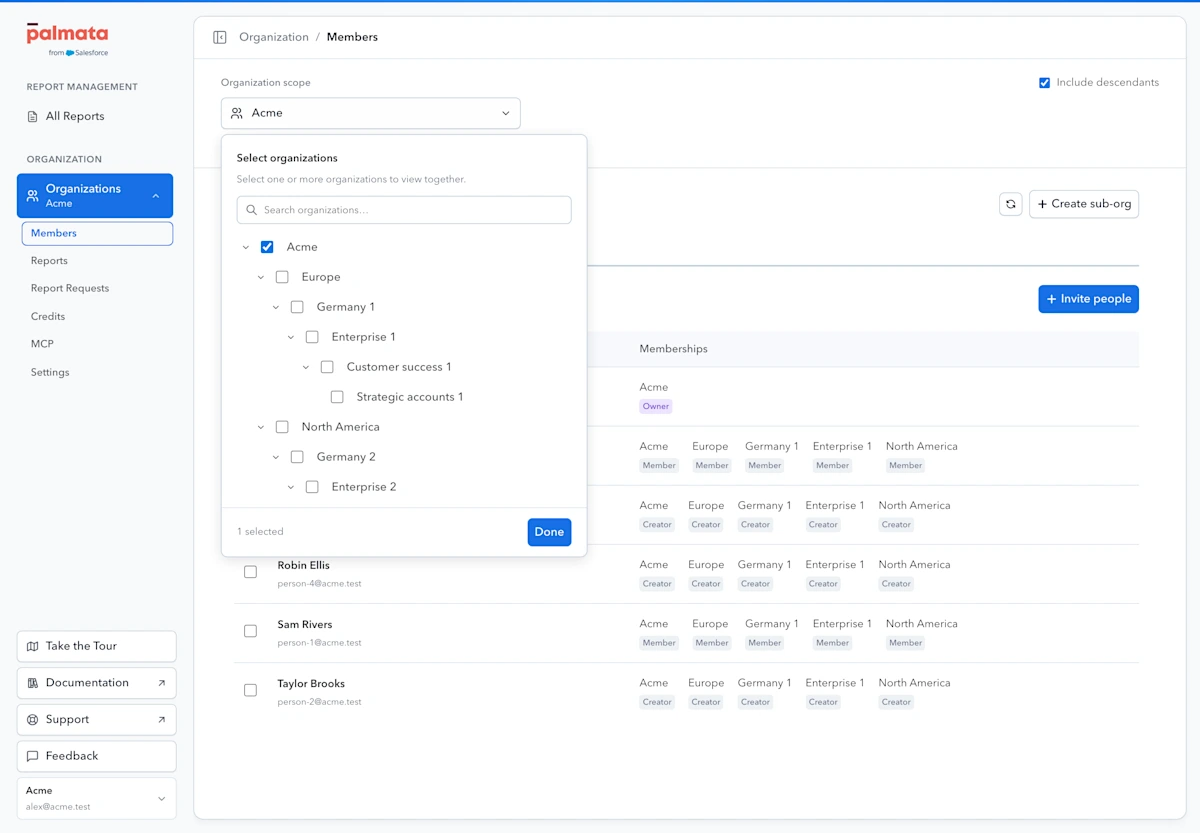Click the Feedback speech bubble icon
Screen dimensions: 1200x833
pyautogui.click(x=33, y=756)
